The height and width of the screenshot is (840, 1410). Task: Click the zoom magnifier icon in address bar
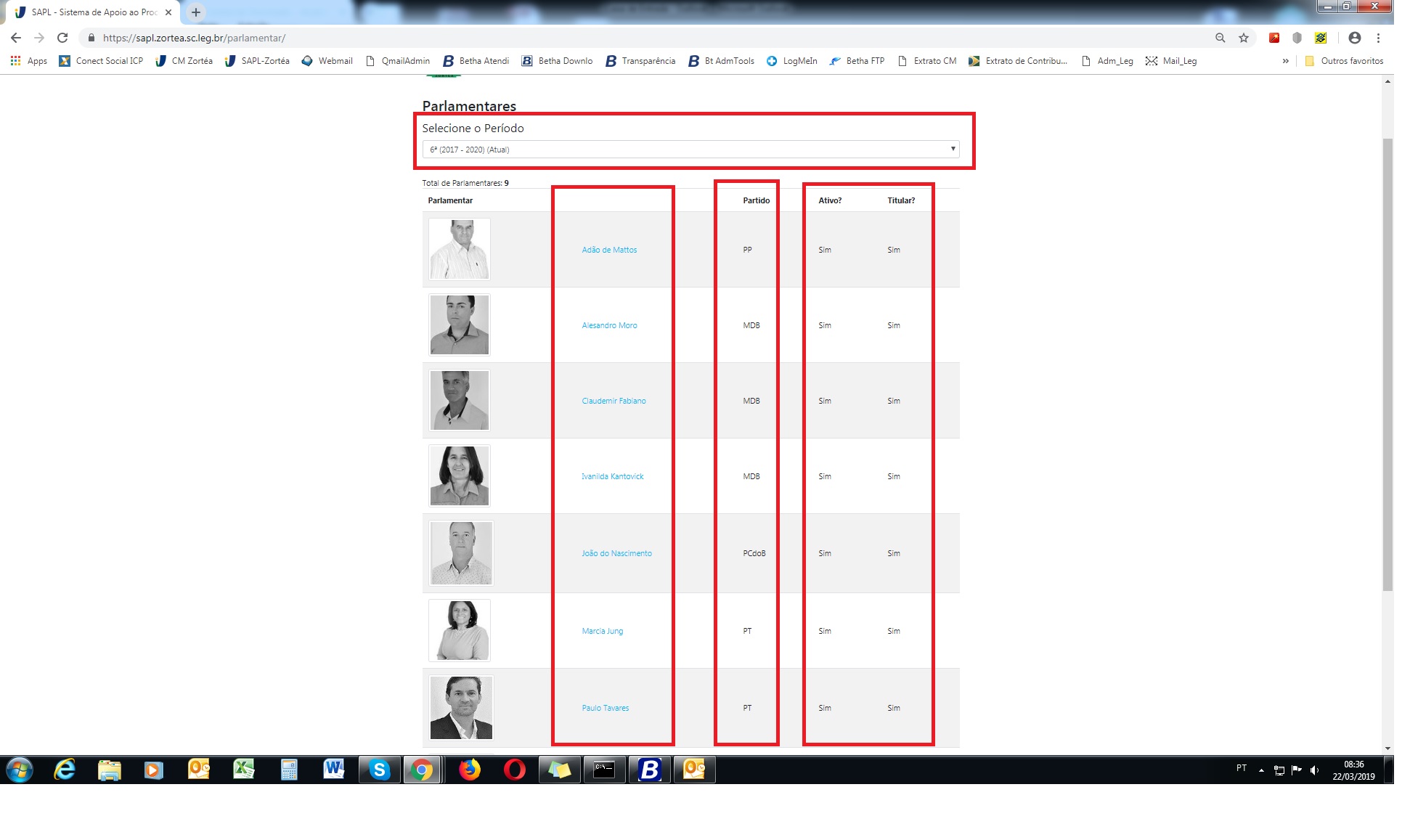click(x=1220, y=38)
